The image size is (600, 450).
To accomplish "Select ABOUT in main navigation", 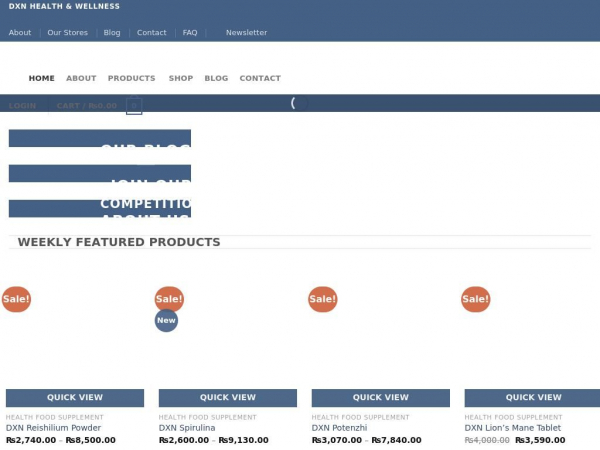I will tap(81, 78).
